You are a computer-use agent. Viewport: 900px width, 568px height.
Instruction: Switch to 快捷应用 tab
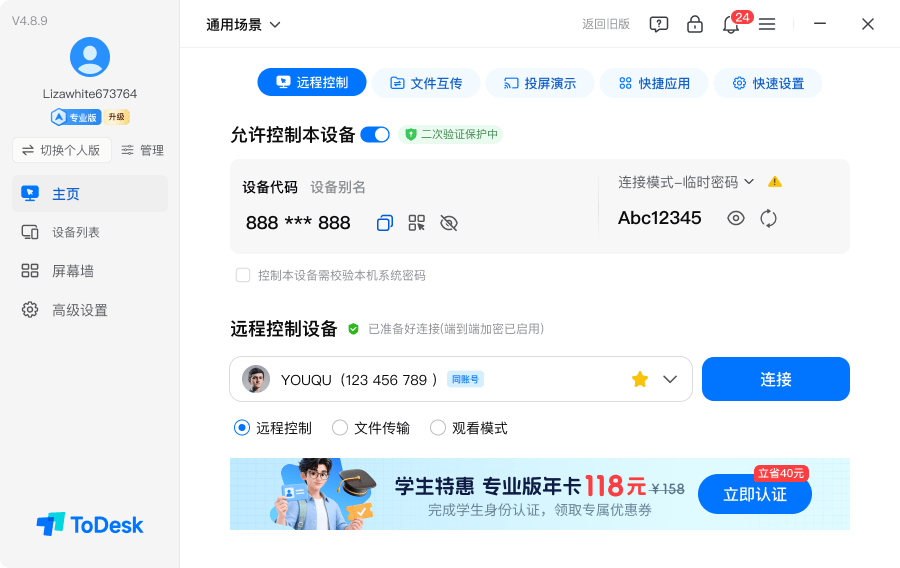coord(654,83)
